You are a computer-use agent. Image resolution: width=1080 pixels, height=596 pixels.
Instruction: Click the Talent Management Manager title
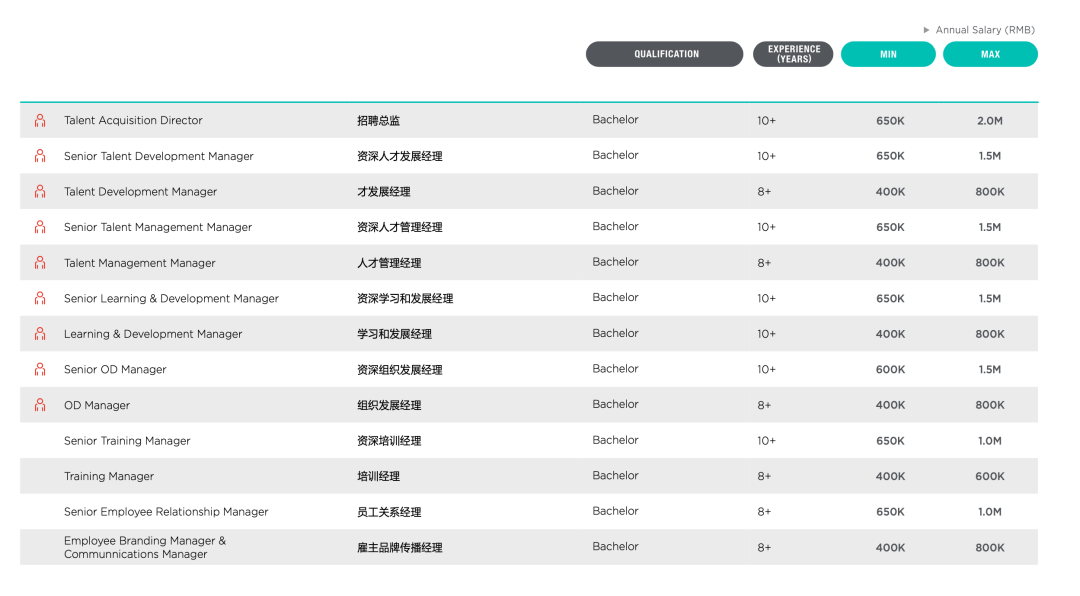pos(140,263)
